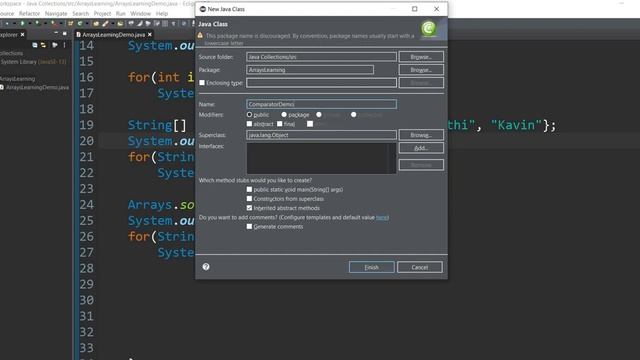The width and height of the screenshot is (640, 360).
Task: Close the ArraysLearningDemo.java editor tab
Action: coord(150,35)
